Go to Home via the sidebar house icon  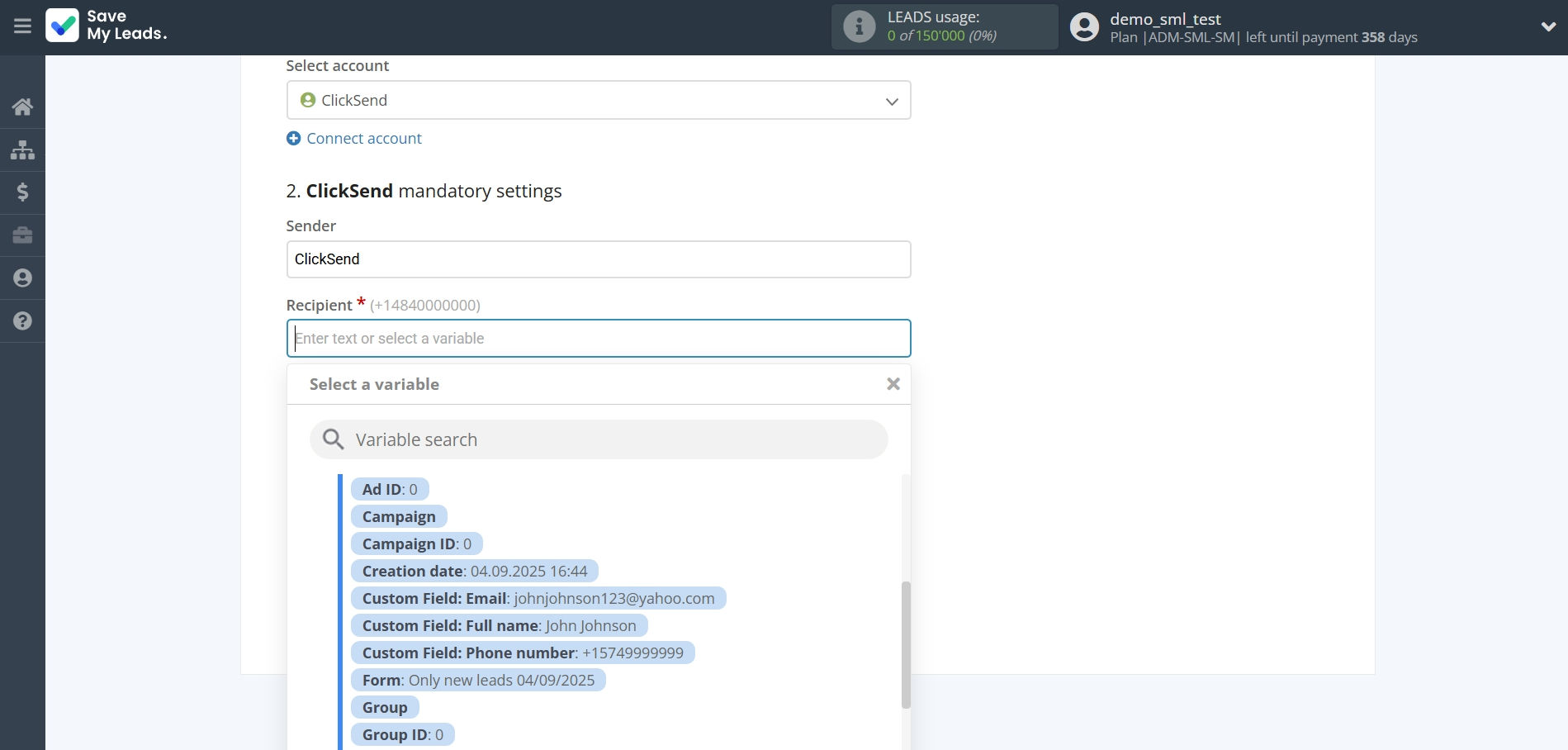pos(22,107)
